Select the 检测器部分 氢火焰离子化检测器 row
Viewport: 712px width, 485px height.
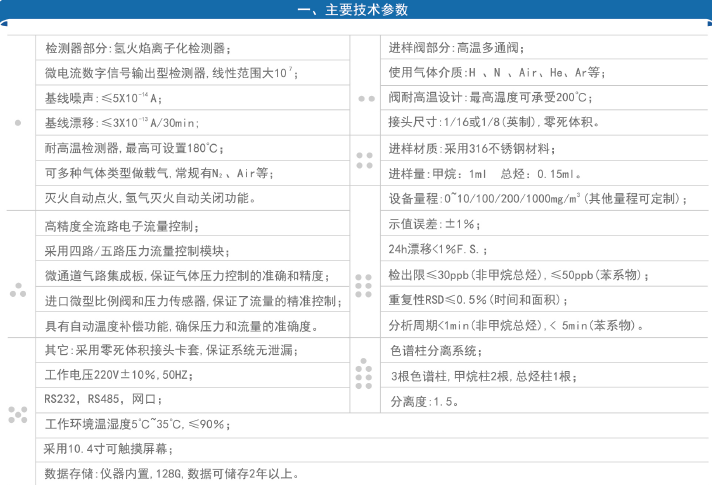tap(138, 48)
